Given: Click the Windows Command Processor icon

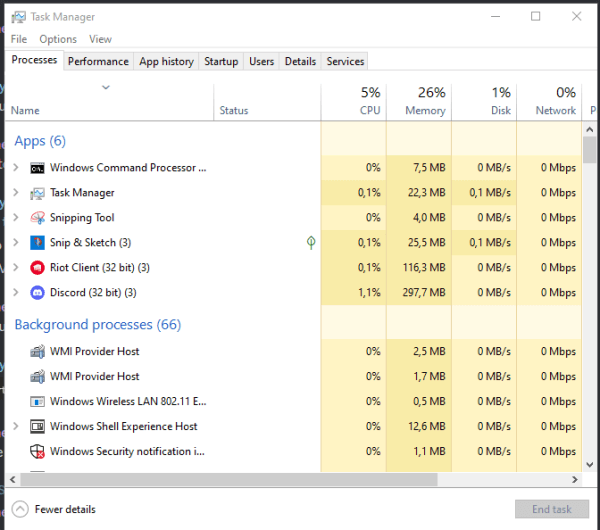Looking at the screenshot, I should pos(37,168).
